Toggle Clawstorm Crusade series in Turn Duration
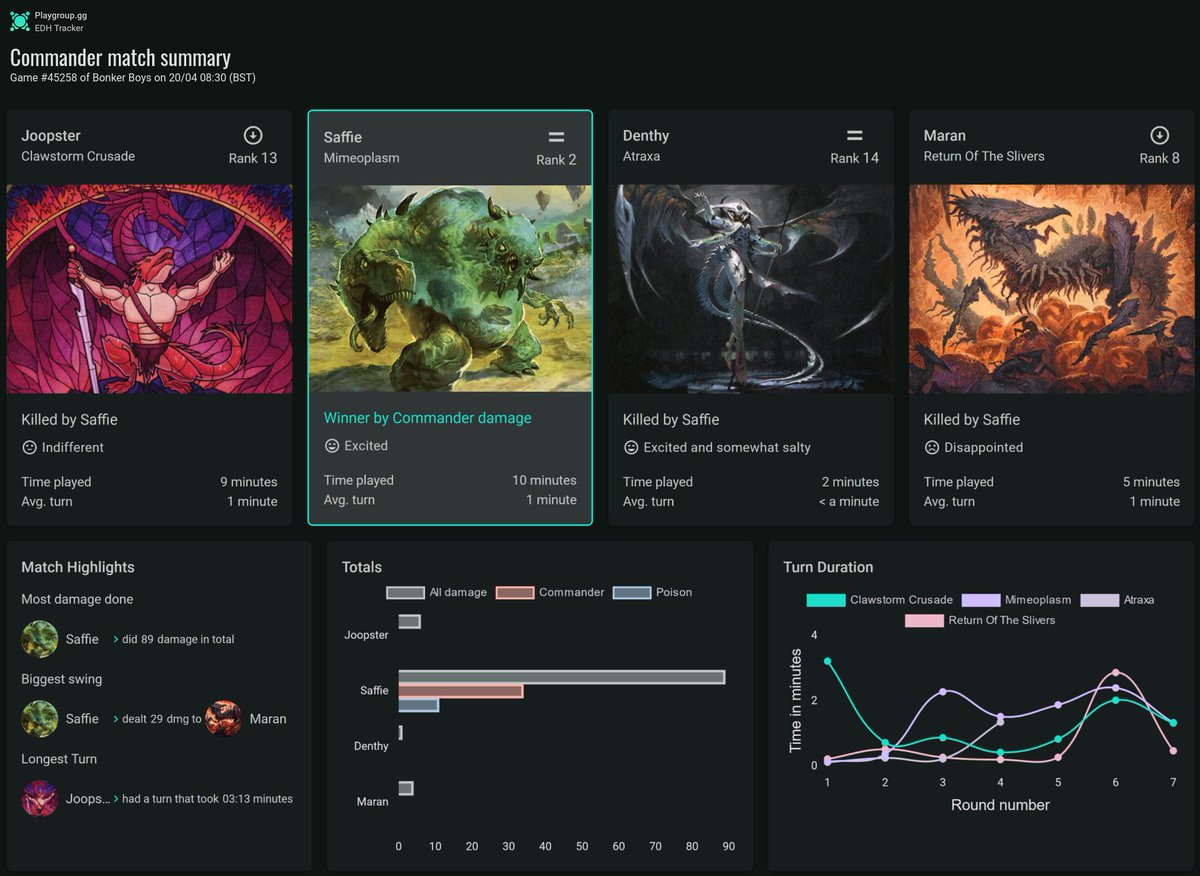Viewport: 1200px width, 876px height. (x=879, y=600)
